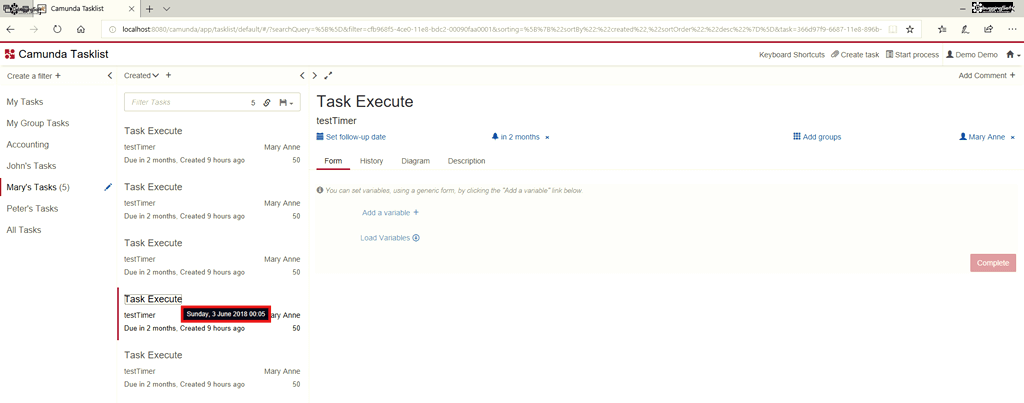Open the tab preview chevron
This screenshot has height=403, width=1024.
coord(167,9)
